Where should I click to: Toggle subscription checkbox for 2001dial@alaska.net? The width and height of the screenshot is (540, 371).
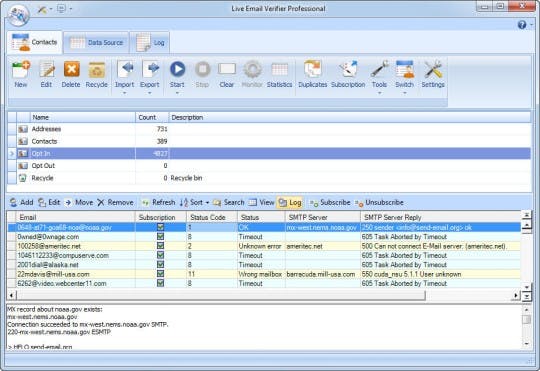coord(160,264)
